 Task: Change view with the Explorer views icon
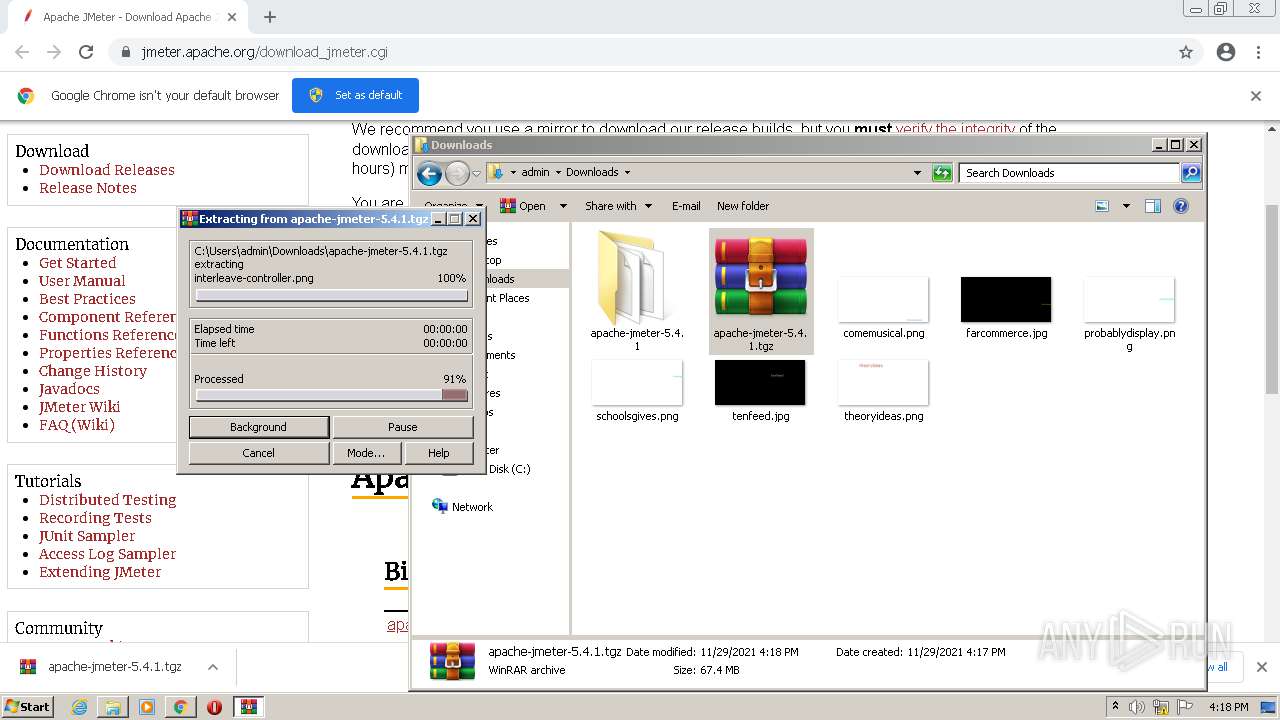(1102, 206)
